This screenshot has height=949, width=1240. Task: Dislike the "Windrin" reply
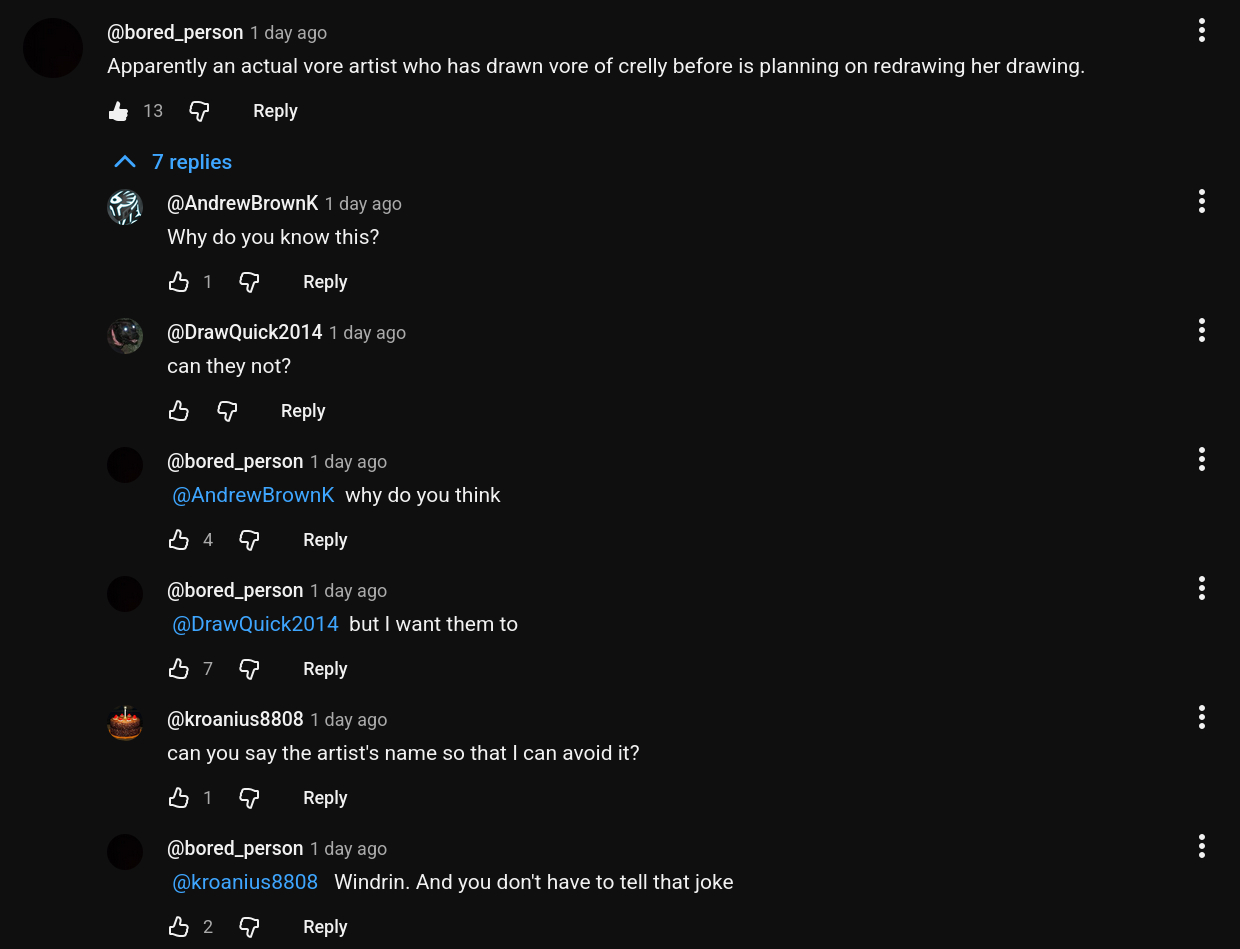pyautogui.click(x=250, y=927)
